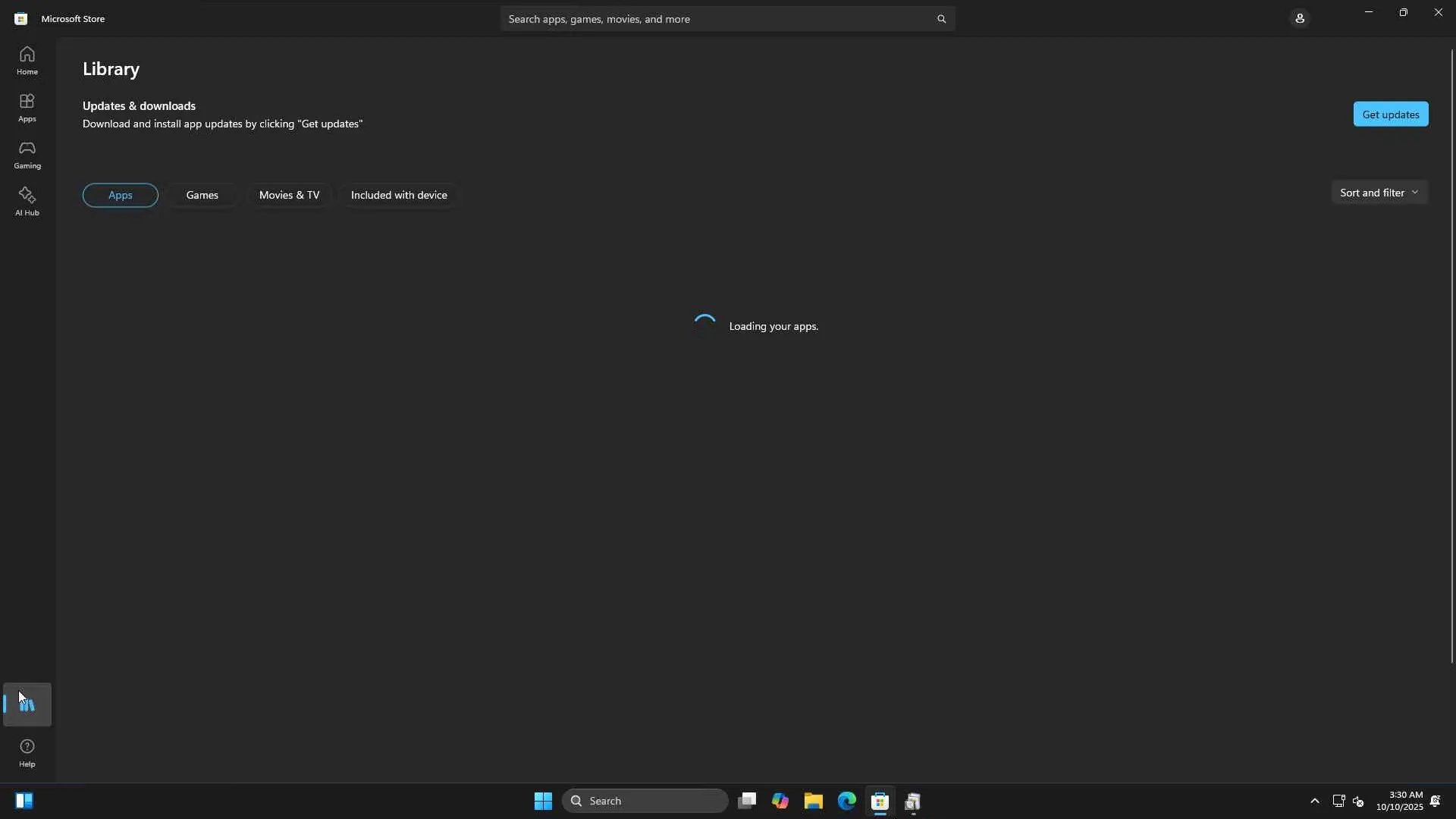This screenshot has width=1456, height=819.
Task: Focus the Store search apps field
Action: click(x=713, y=19)
